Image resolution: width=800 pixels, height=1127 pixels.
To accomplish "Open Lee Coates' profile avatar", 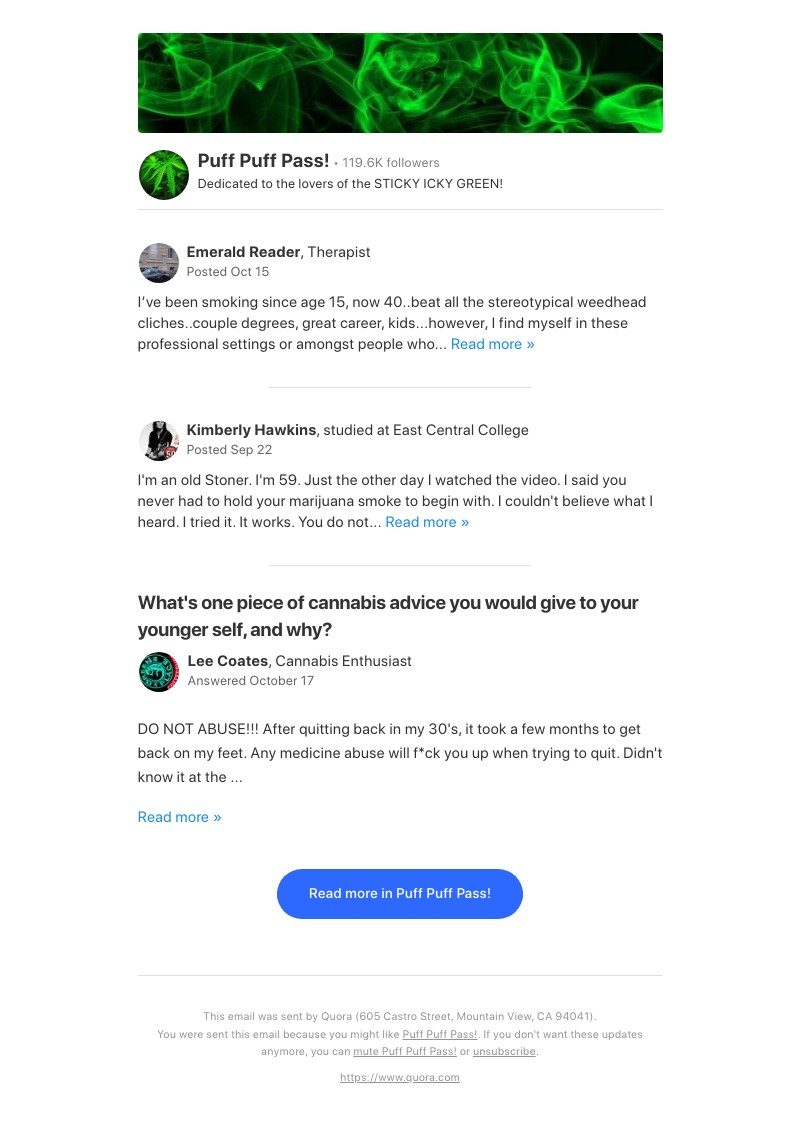I will (x=158, y=671).
